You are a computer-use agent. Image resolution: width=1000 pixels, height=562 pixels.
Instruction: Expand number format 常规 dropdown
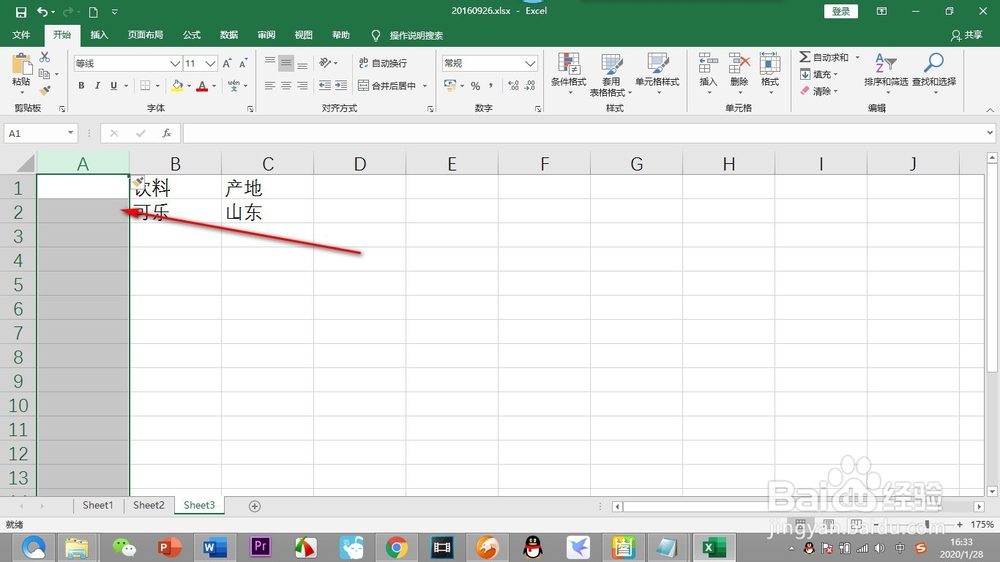530,63
